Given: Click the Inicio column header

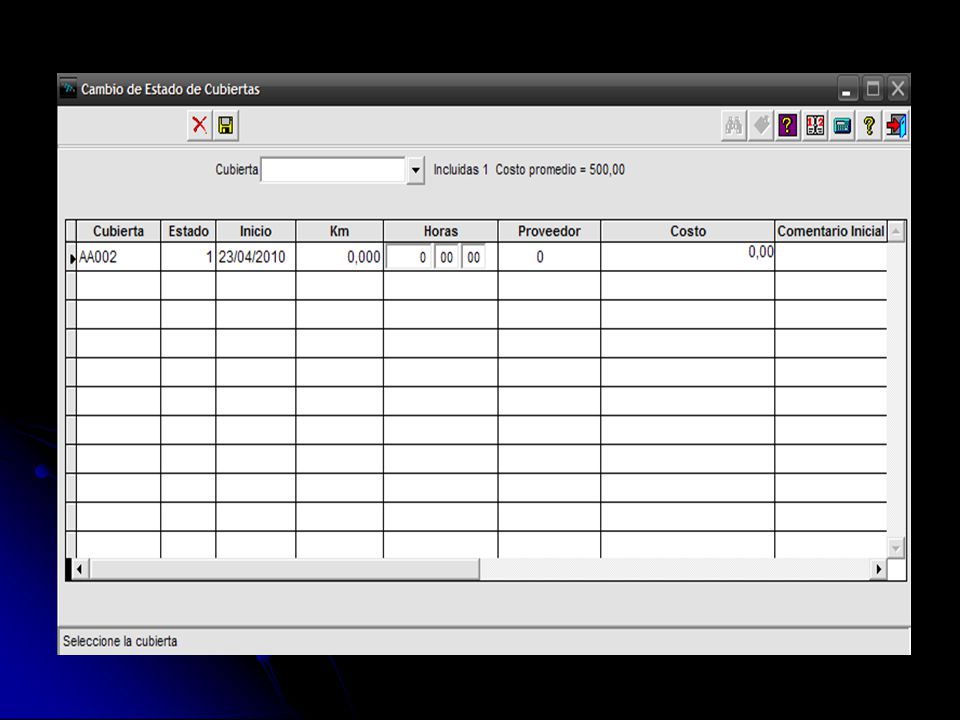Looking at the screenshot, I should [255, 231].
